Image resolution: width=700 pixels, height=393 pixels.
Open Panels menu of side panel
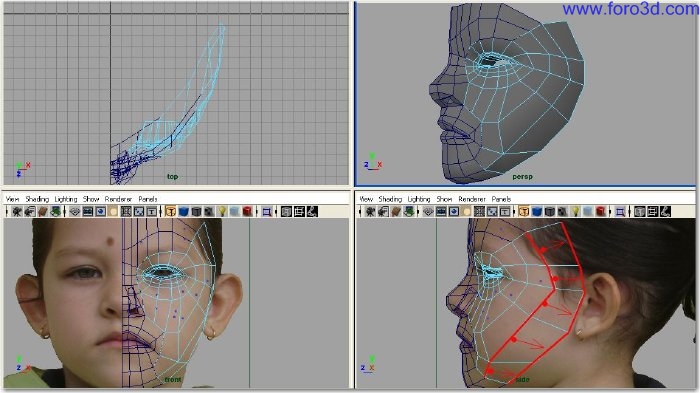pos(501,199)
